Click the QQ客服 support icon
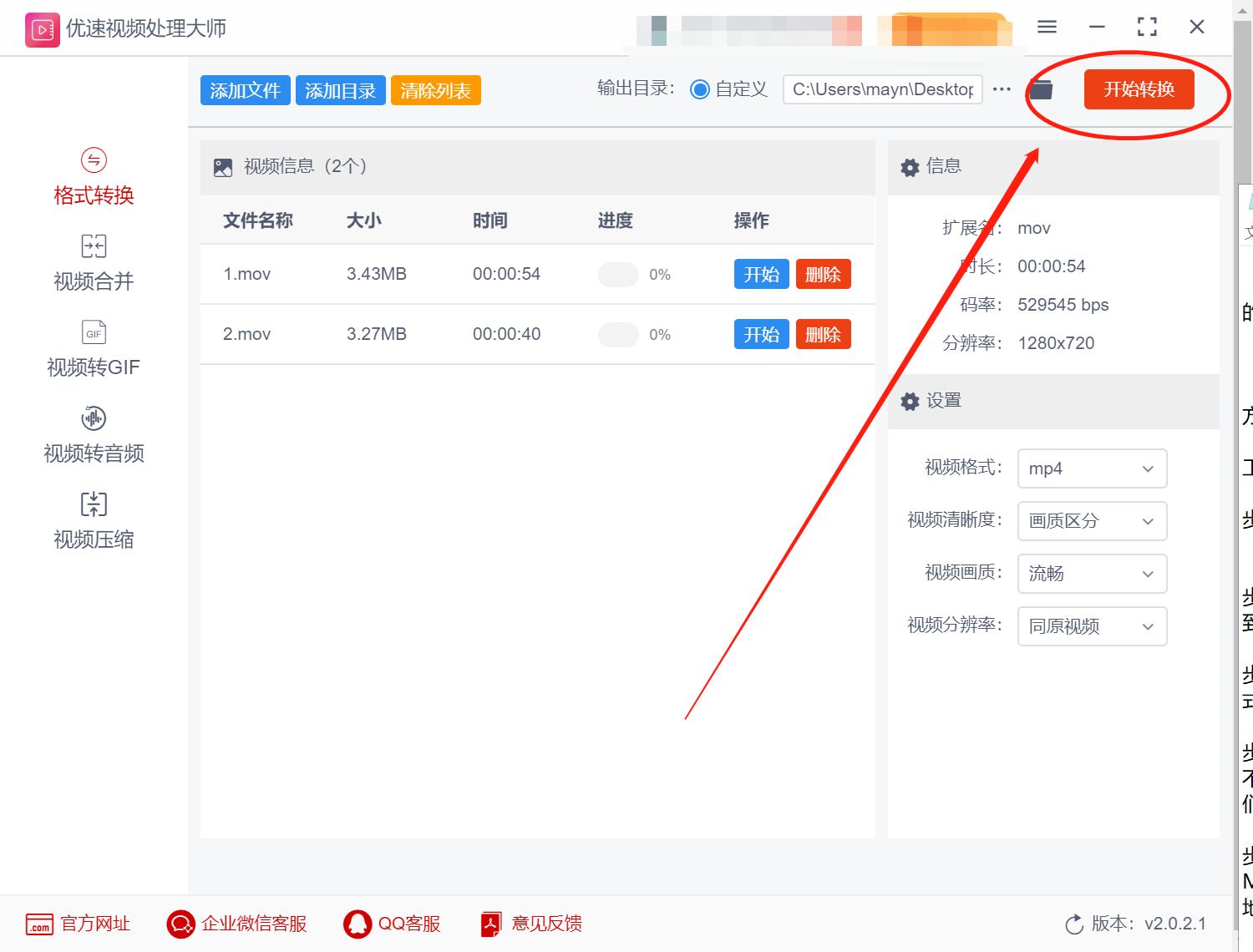 pyautogui.click(x=359, y=924)
